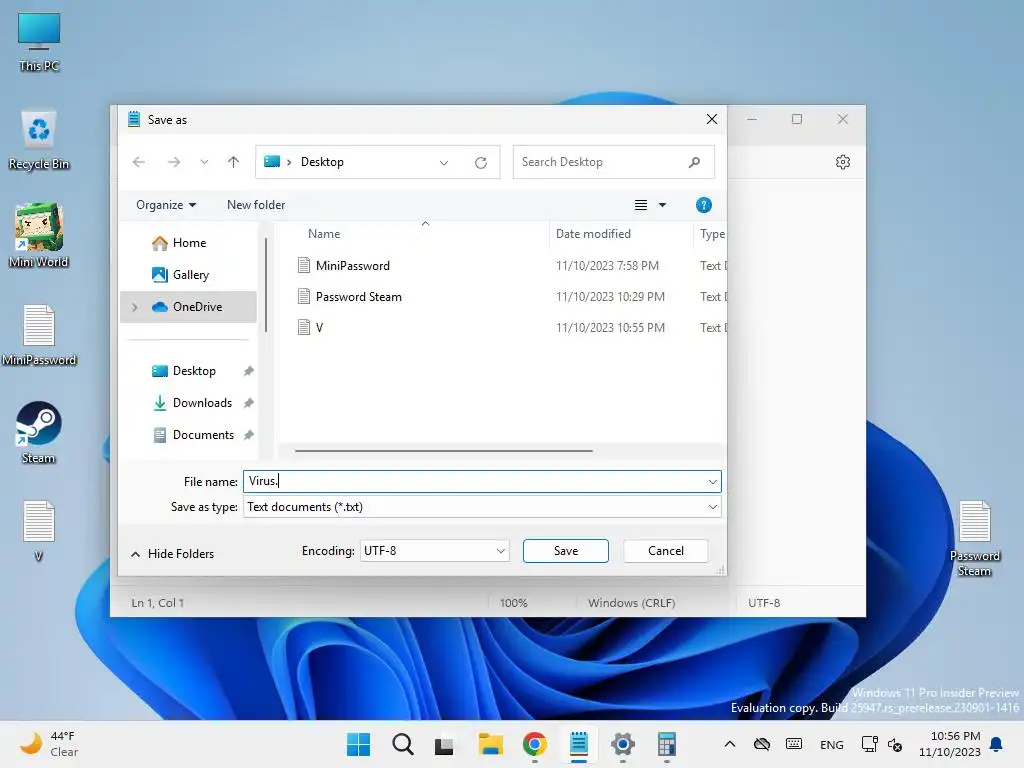Change view layout icon
Image resolution: width=1024 pixels, height=768 pixels.
641,205
